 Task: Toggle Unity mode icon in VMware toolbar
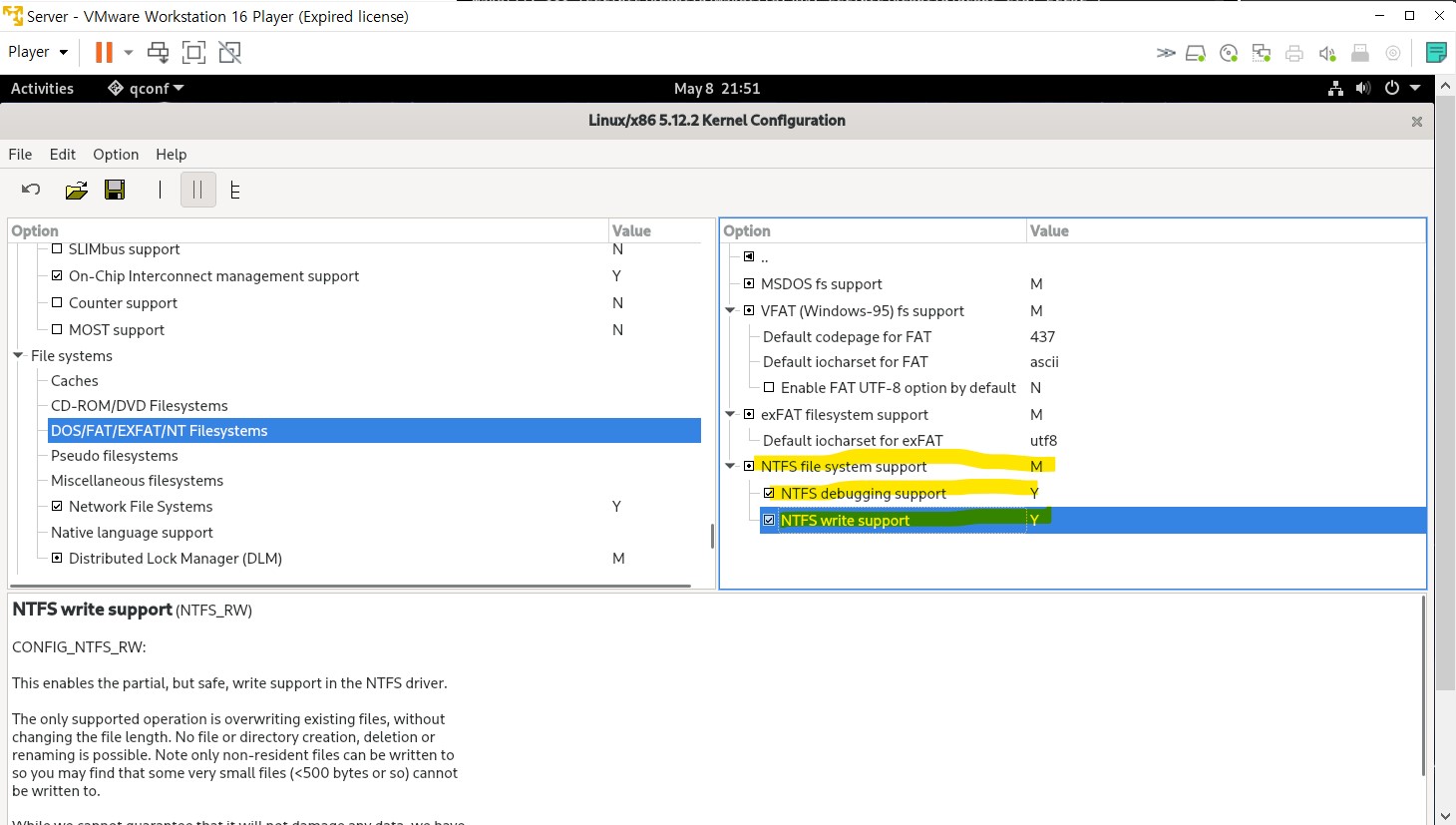coord(229,52)
